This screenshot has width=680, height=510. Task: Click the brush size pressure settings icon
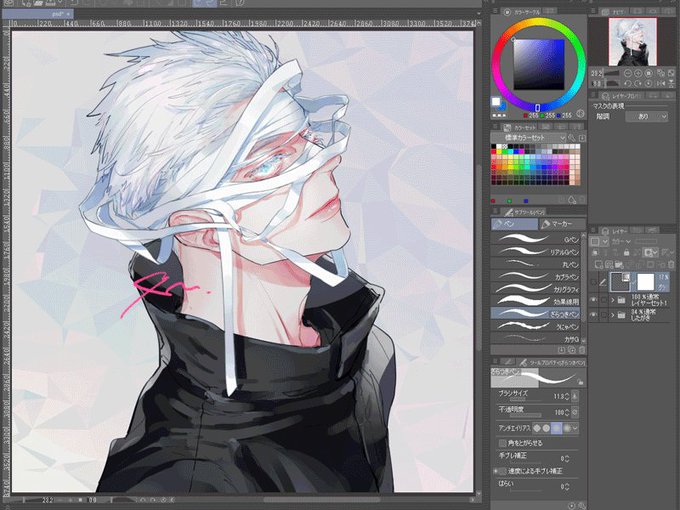coord(575,396)
